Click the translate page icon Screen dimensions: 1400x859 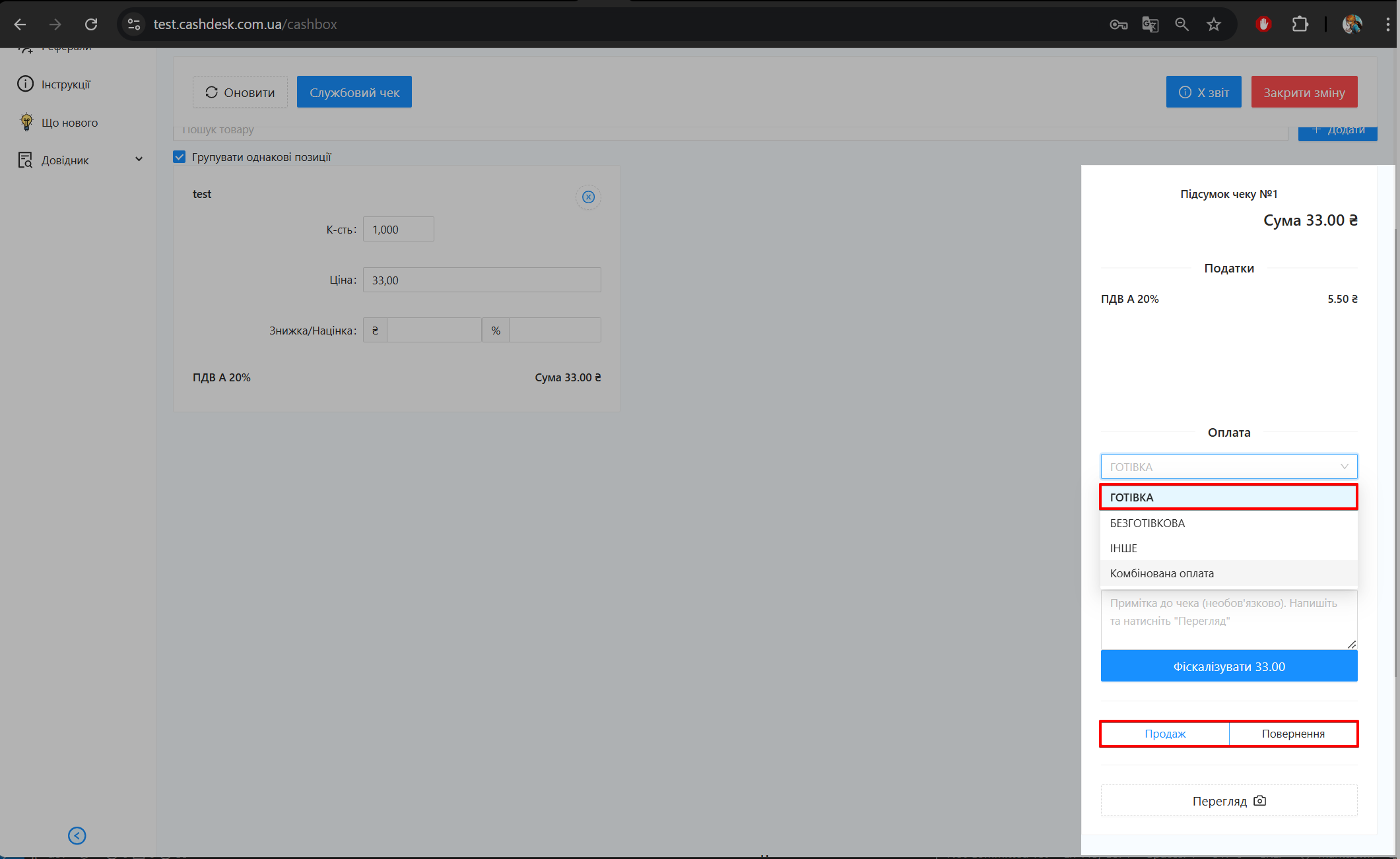click(x=1150, y=24)
